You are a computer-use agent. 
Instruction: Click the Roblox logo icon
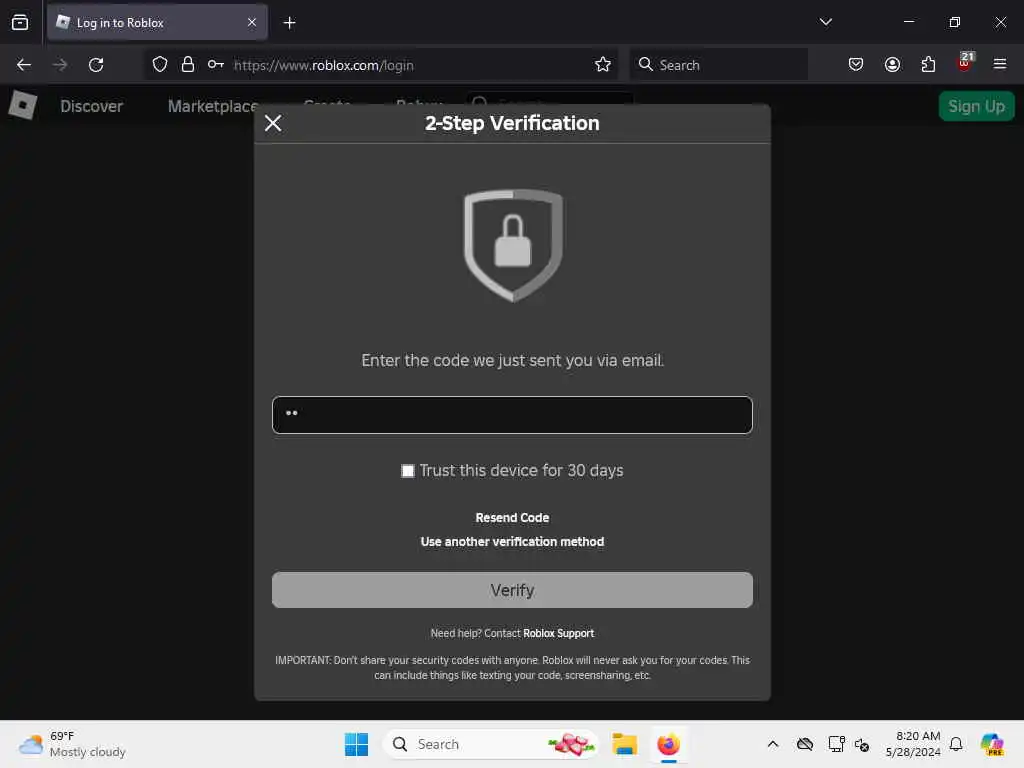tap(22, 105)
